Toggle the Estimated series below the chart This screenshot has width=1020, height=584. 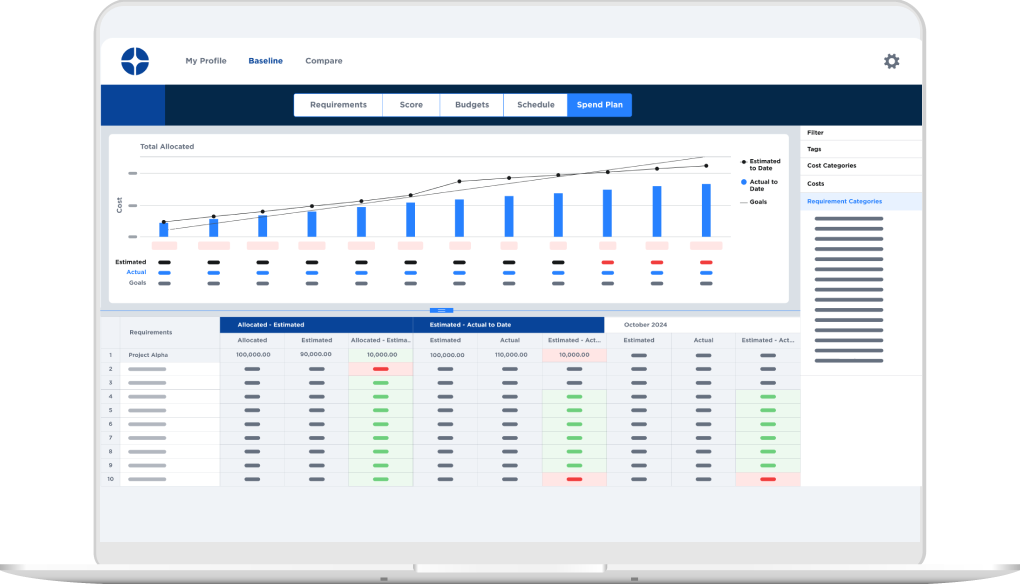pos(130,262)
